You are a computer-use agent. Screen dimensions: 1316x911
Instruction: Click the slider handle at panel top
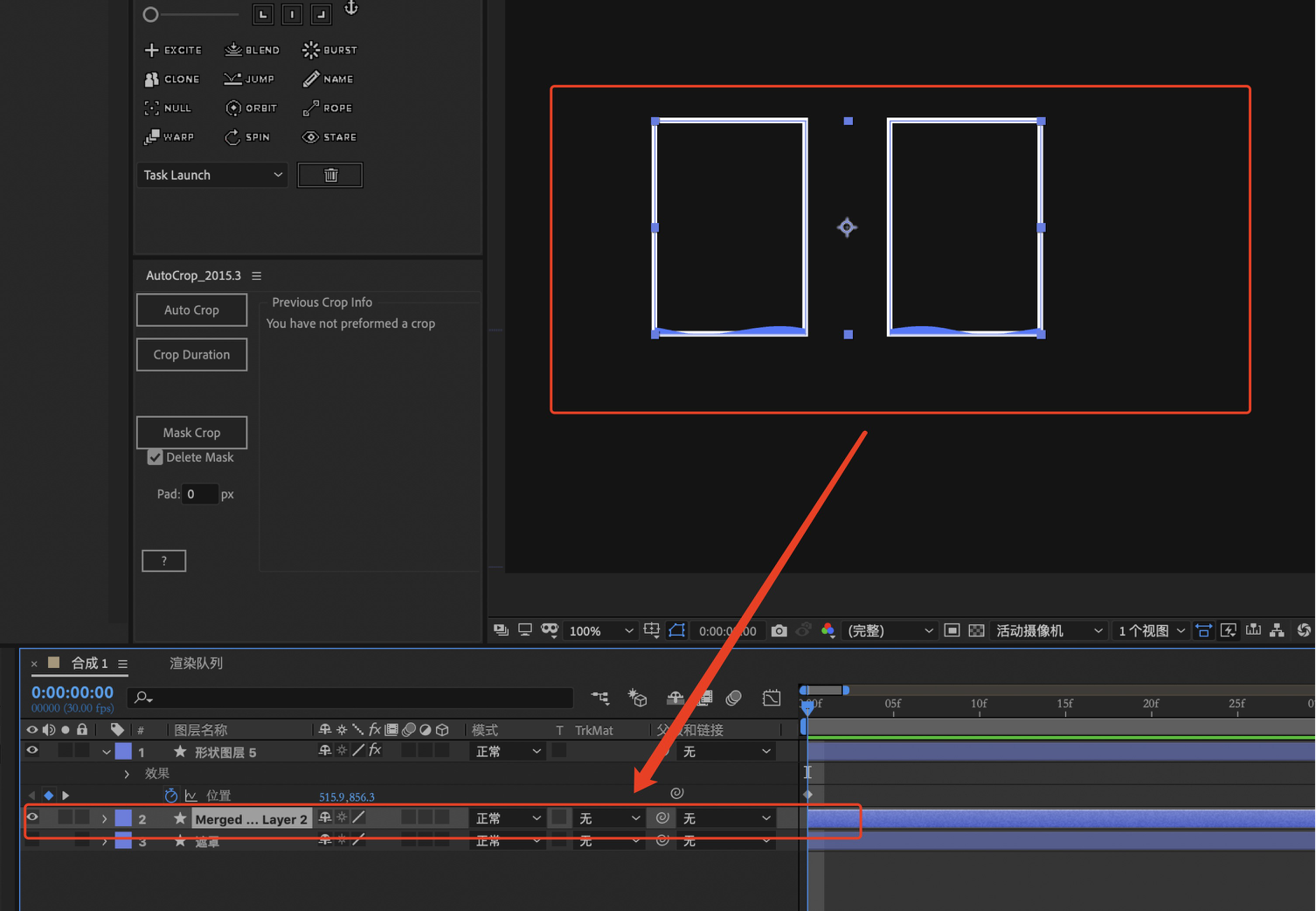coord(150,14)
